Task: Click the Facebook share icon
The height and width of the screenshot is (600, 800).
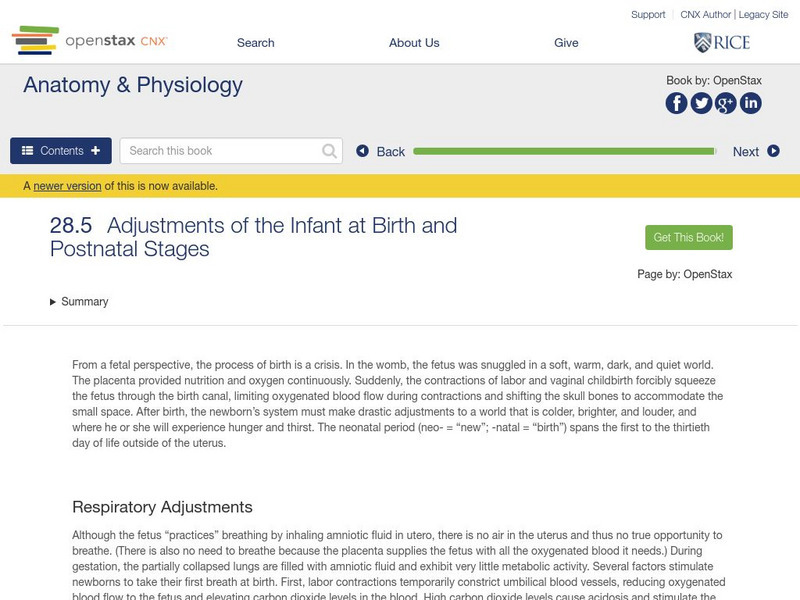Action: (x=677, y=103)
